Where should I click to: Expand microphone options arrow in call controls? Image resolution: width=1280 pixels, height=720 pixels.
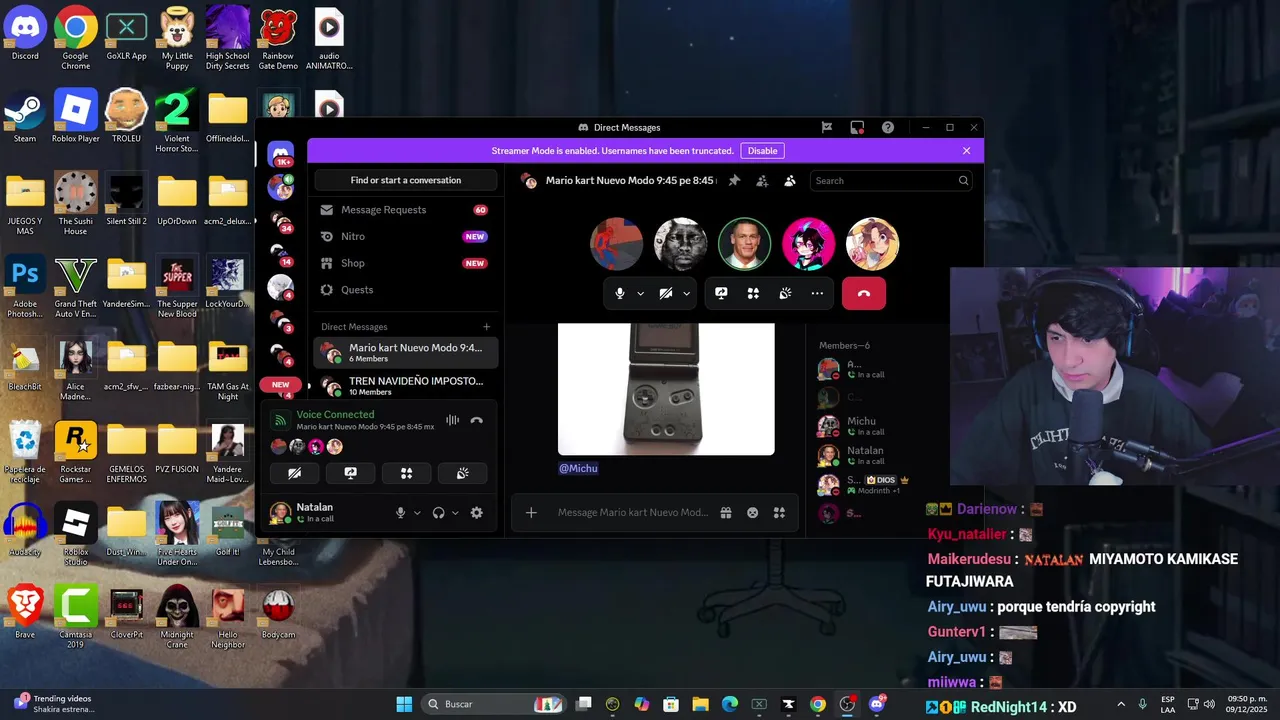[x=640, y=294]
